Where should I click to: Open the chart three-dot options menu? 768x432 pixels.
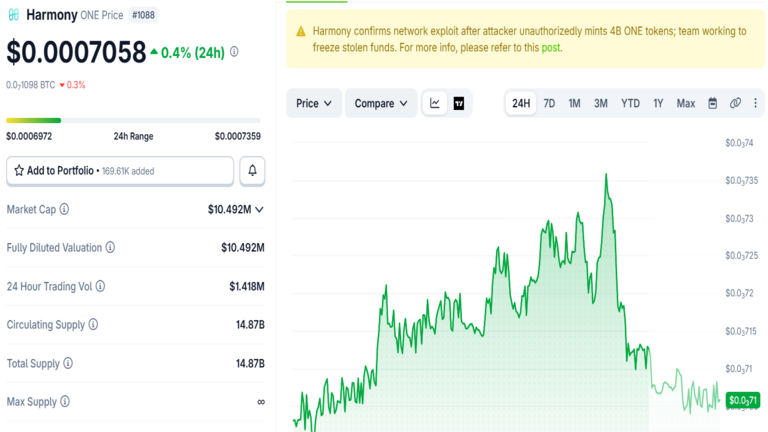click(755, 103)
